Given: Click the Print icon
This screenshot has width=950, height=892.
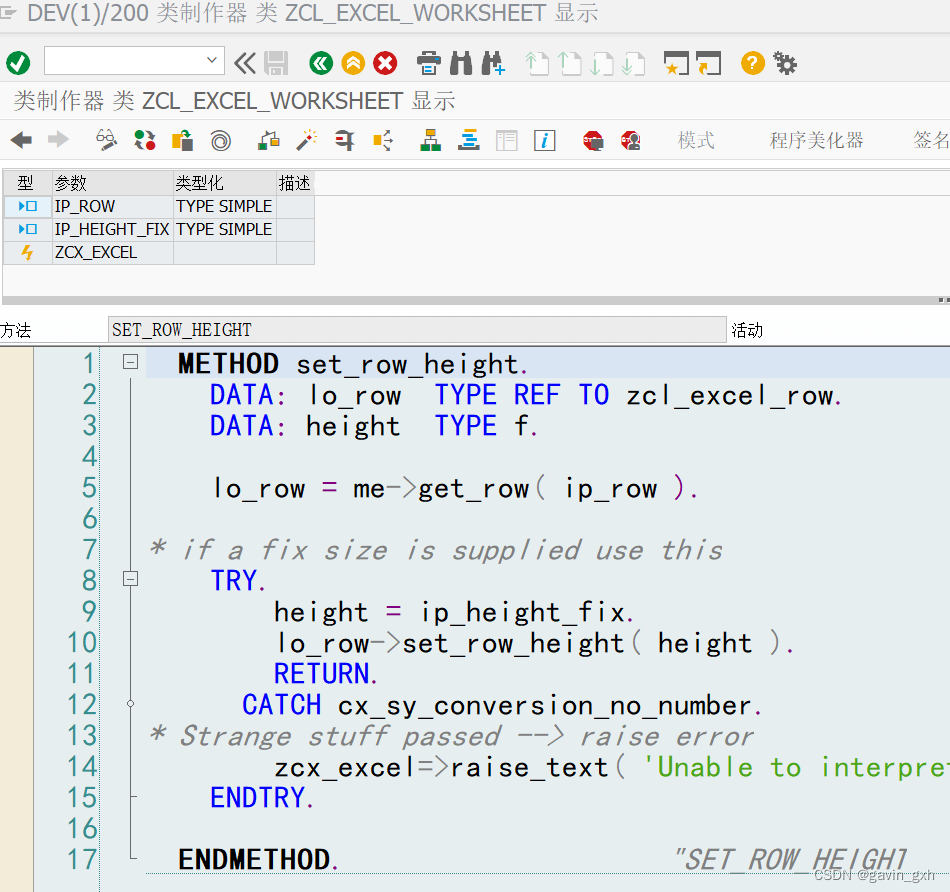Looking at the screenshot, I should click(x=428, y=62).
